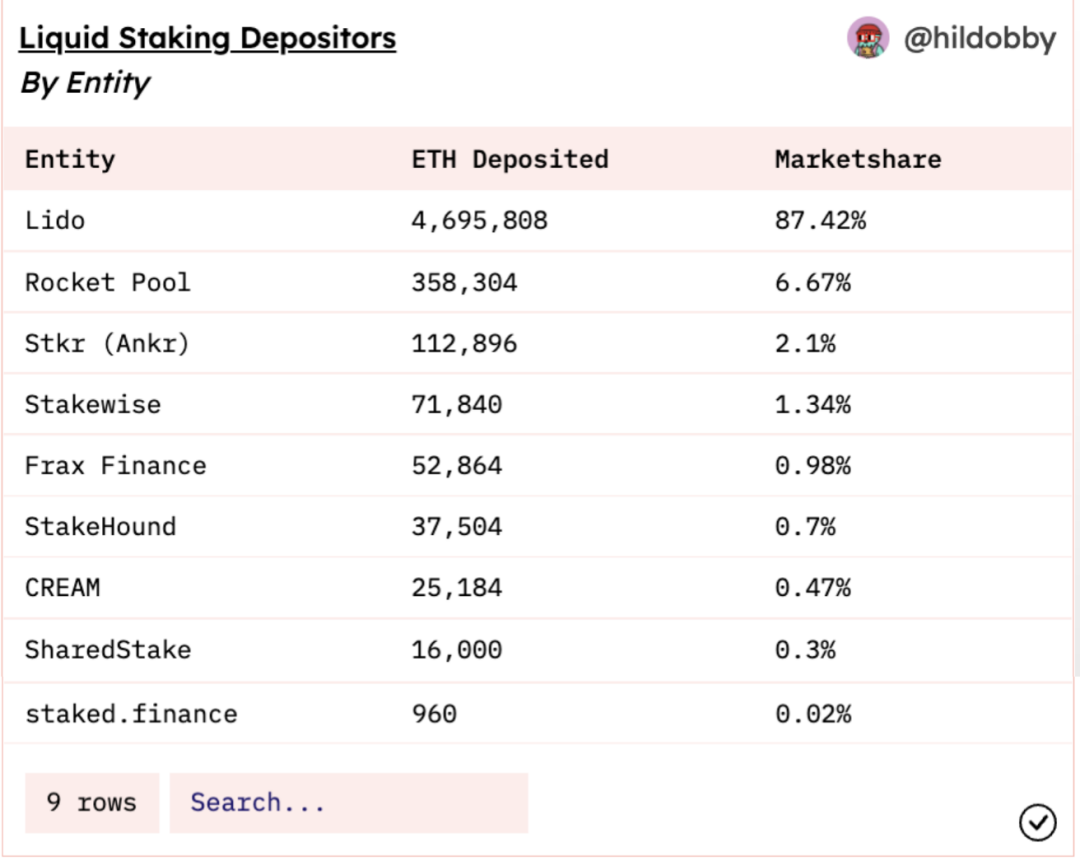1080x861 pixels.
Task: Select the Stkr (Ankr) entity cell
Action: click(107, 344)
